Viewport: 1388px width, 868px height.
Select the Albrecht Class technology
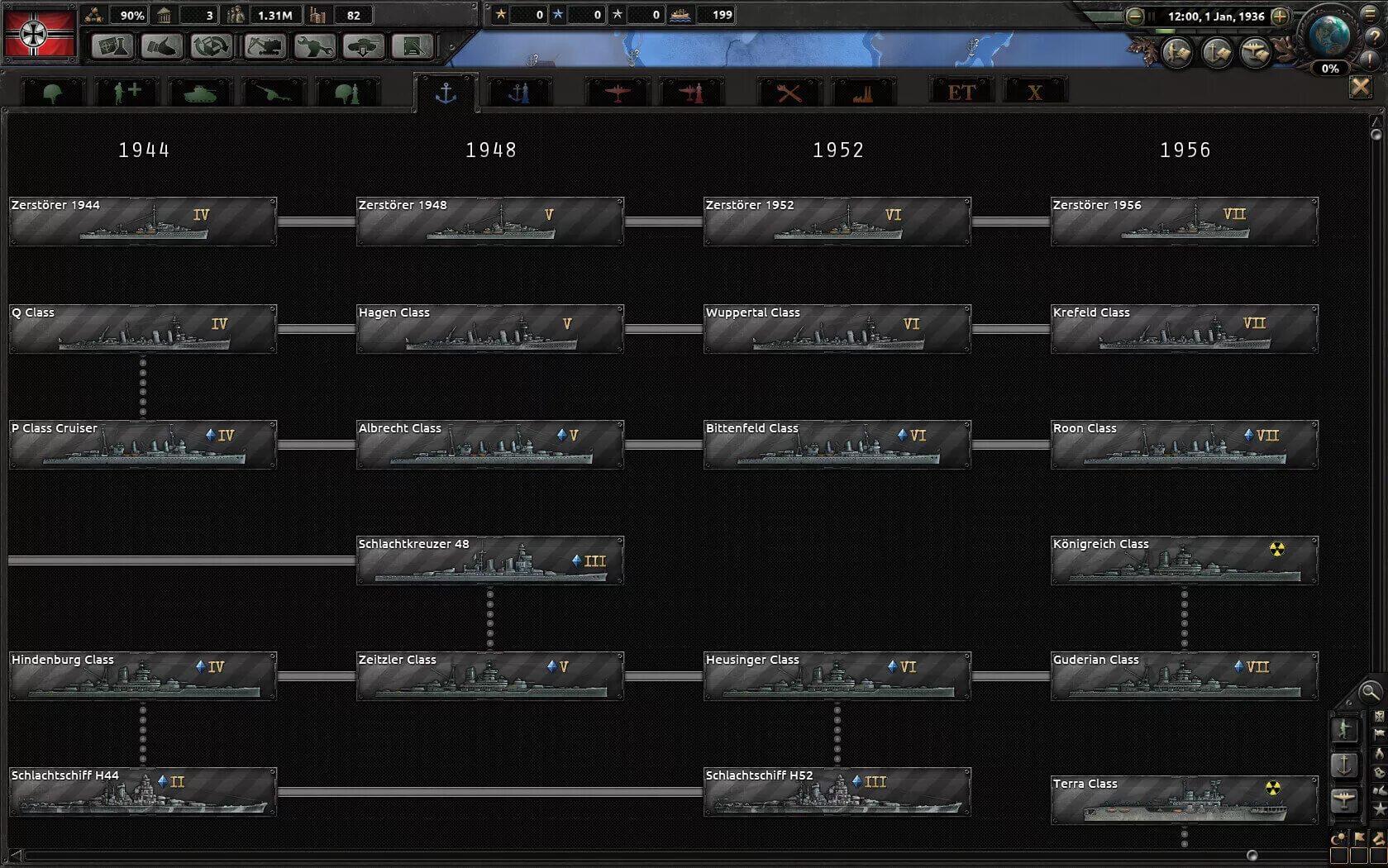490,444
